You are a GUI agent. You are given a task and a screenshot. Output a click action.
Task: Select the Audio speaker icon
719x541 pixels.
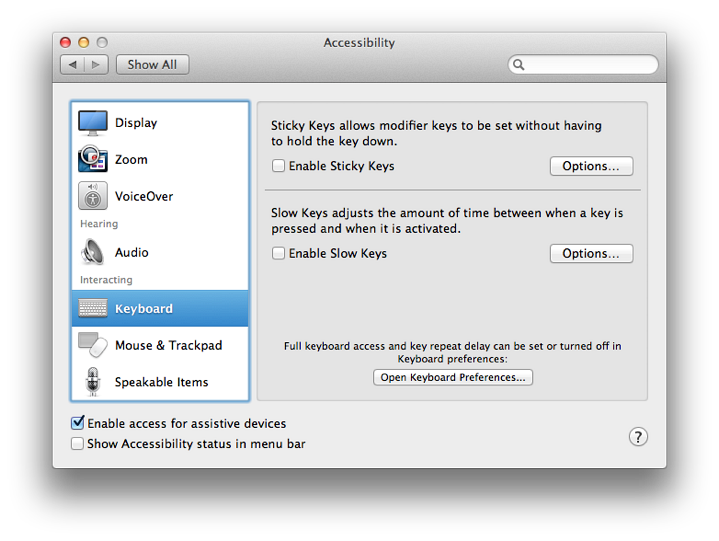93,252
